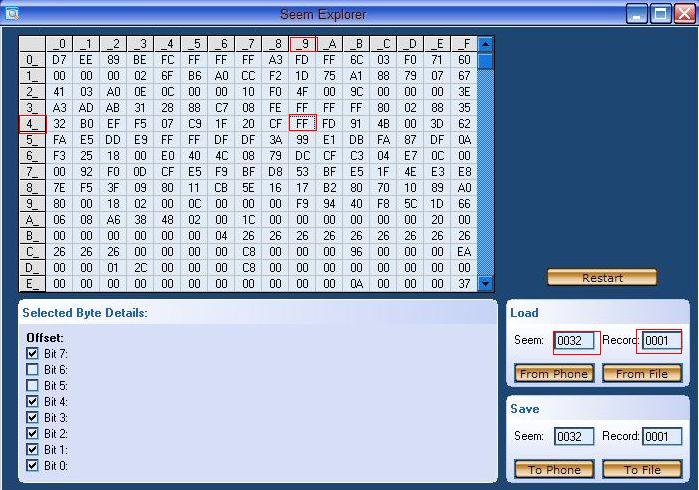Select byte A6 in row A_

pyautogui.click(x=113, y=220)
